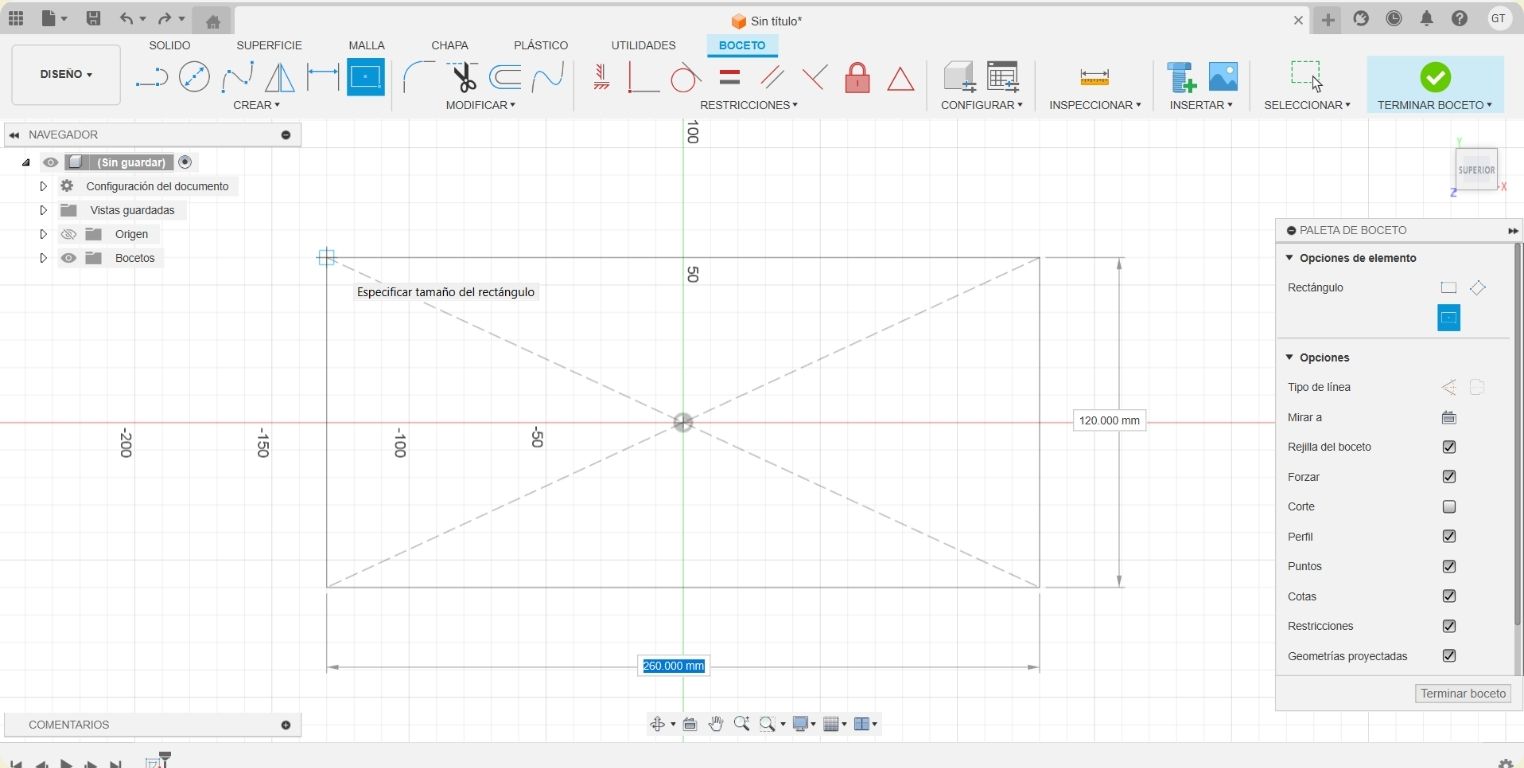Apply the Midpoint triangle constraint
The image size is (1524, 768).
(901, 78)
